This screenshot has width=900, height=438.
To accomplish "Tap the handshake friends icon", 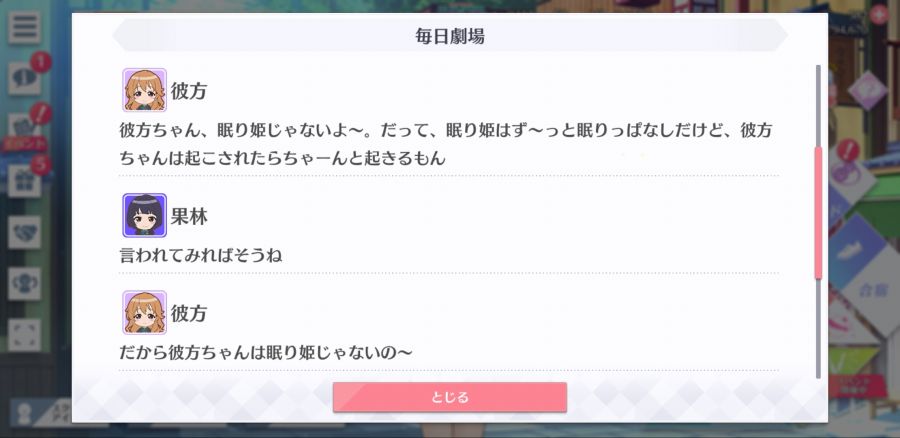I will pos(24,232).
